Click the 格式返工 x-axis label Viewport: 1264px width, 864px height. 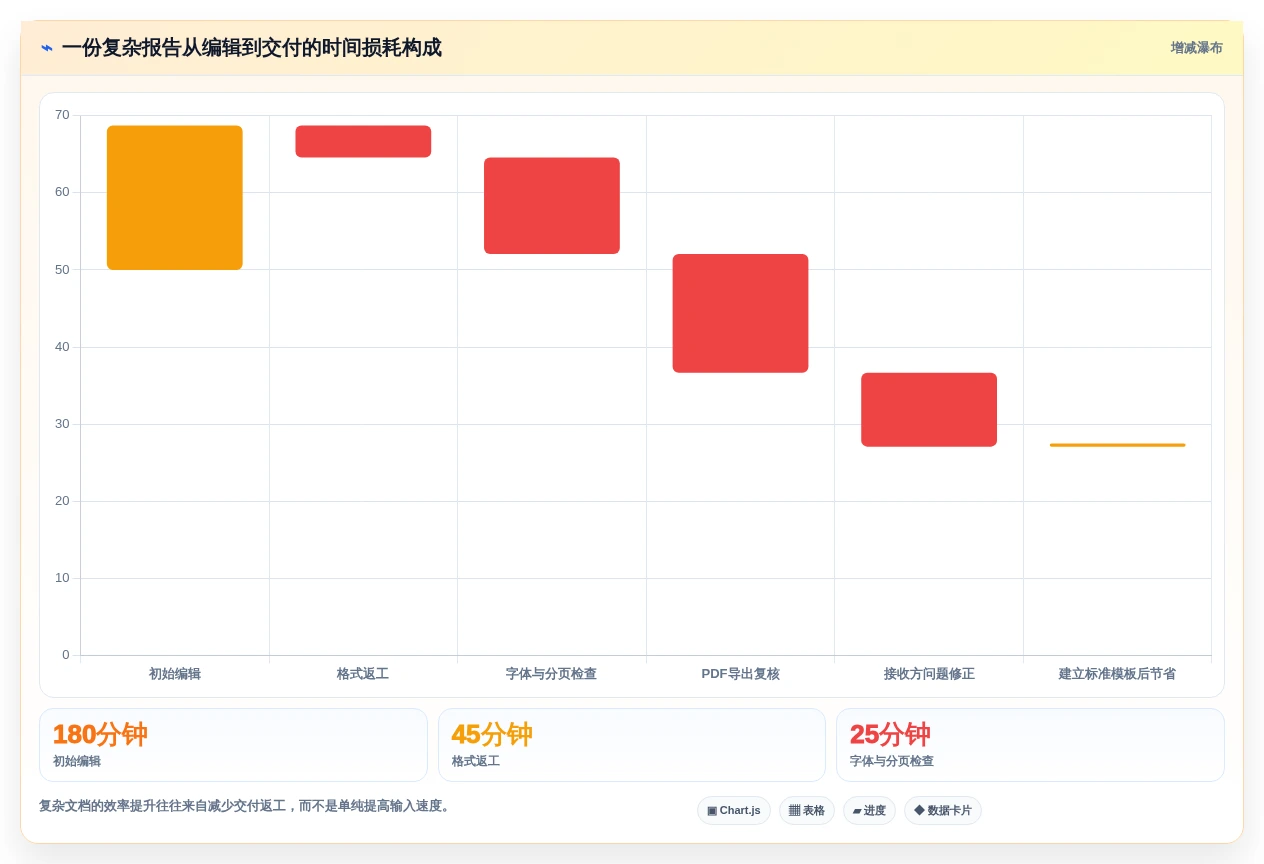click(x=363, y=674)
